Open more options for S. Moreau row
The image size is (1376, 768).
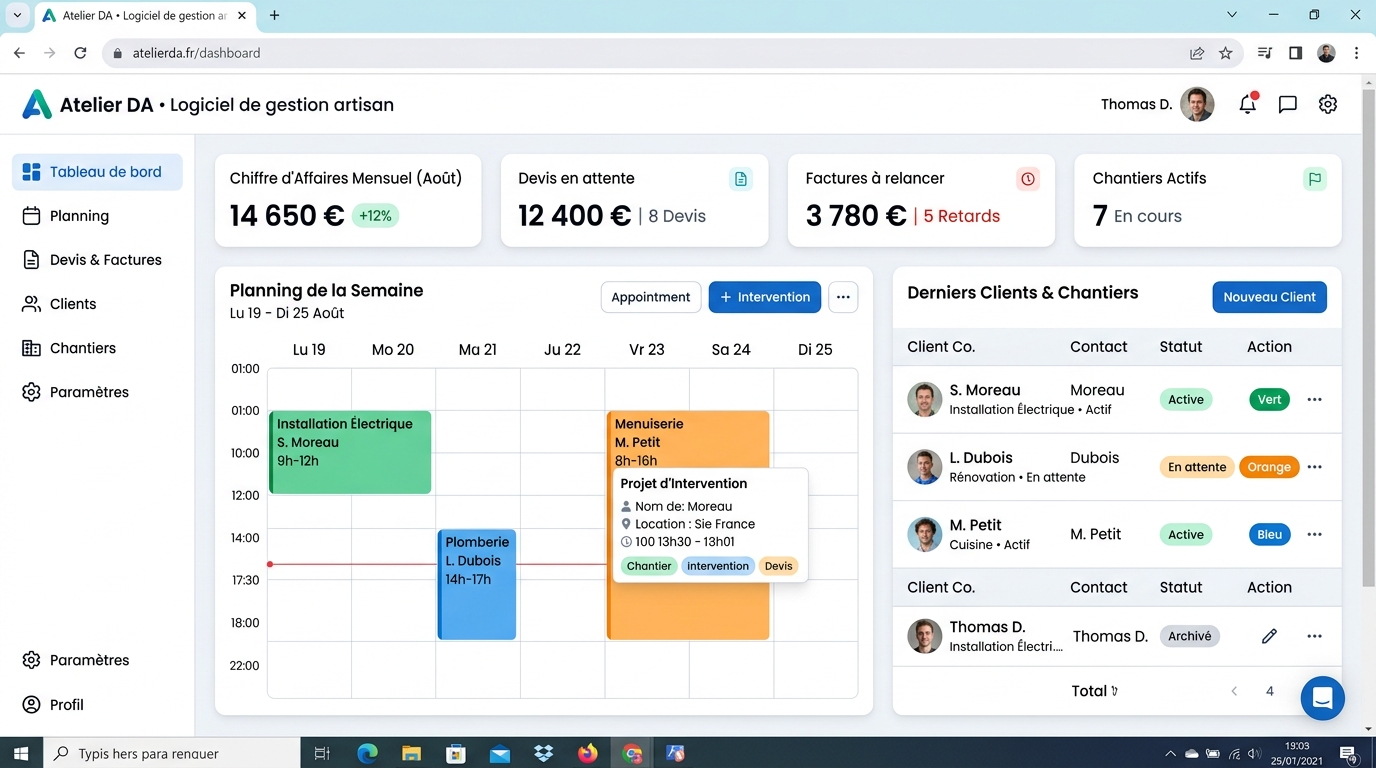tap(1315, 399)
